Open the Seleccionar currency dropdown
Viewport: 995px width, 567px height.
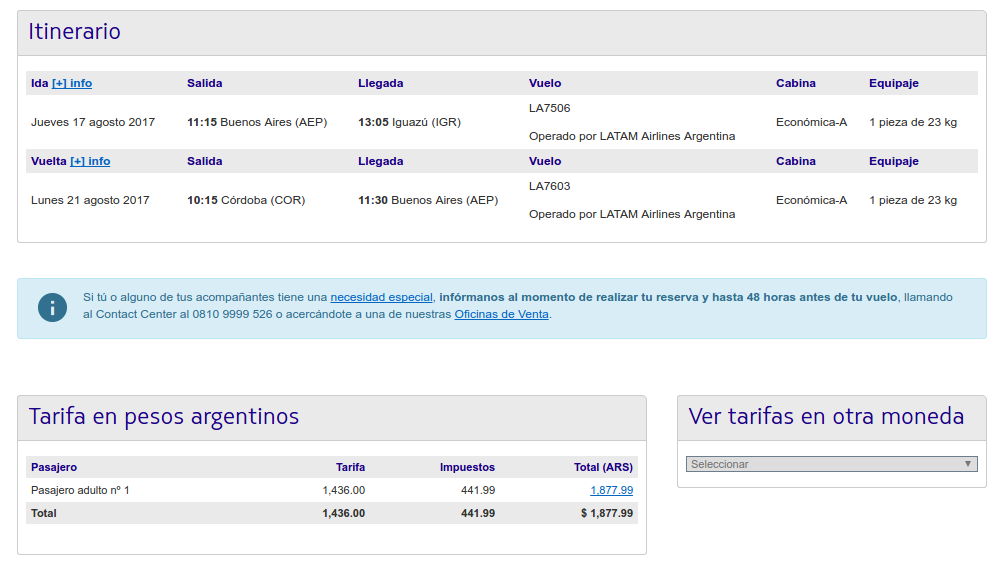click(831, 464)
